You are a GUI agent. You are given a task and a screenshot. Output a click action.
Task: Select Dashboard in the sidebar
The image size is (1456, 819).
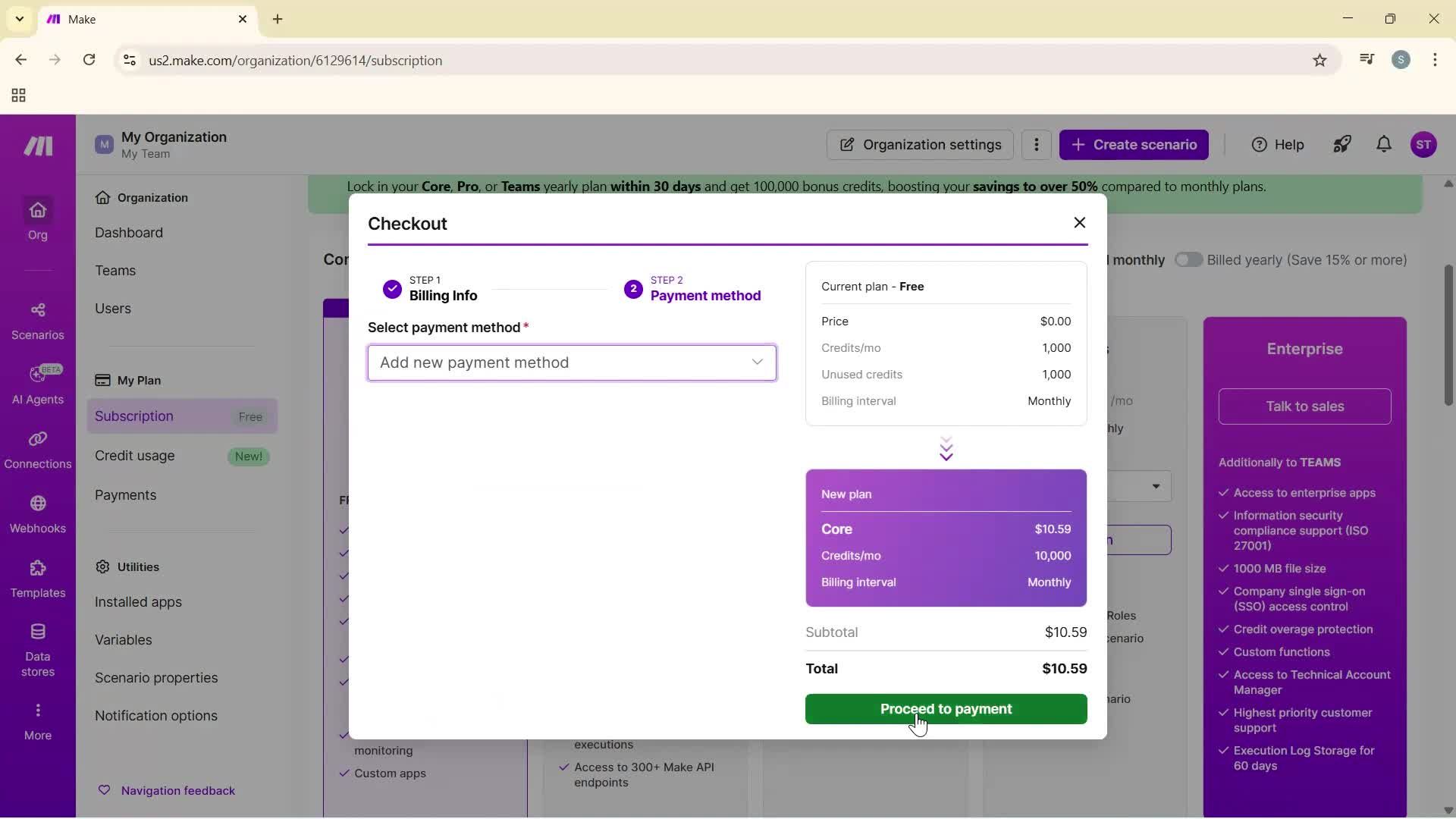coord(129,233)
